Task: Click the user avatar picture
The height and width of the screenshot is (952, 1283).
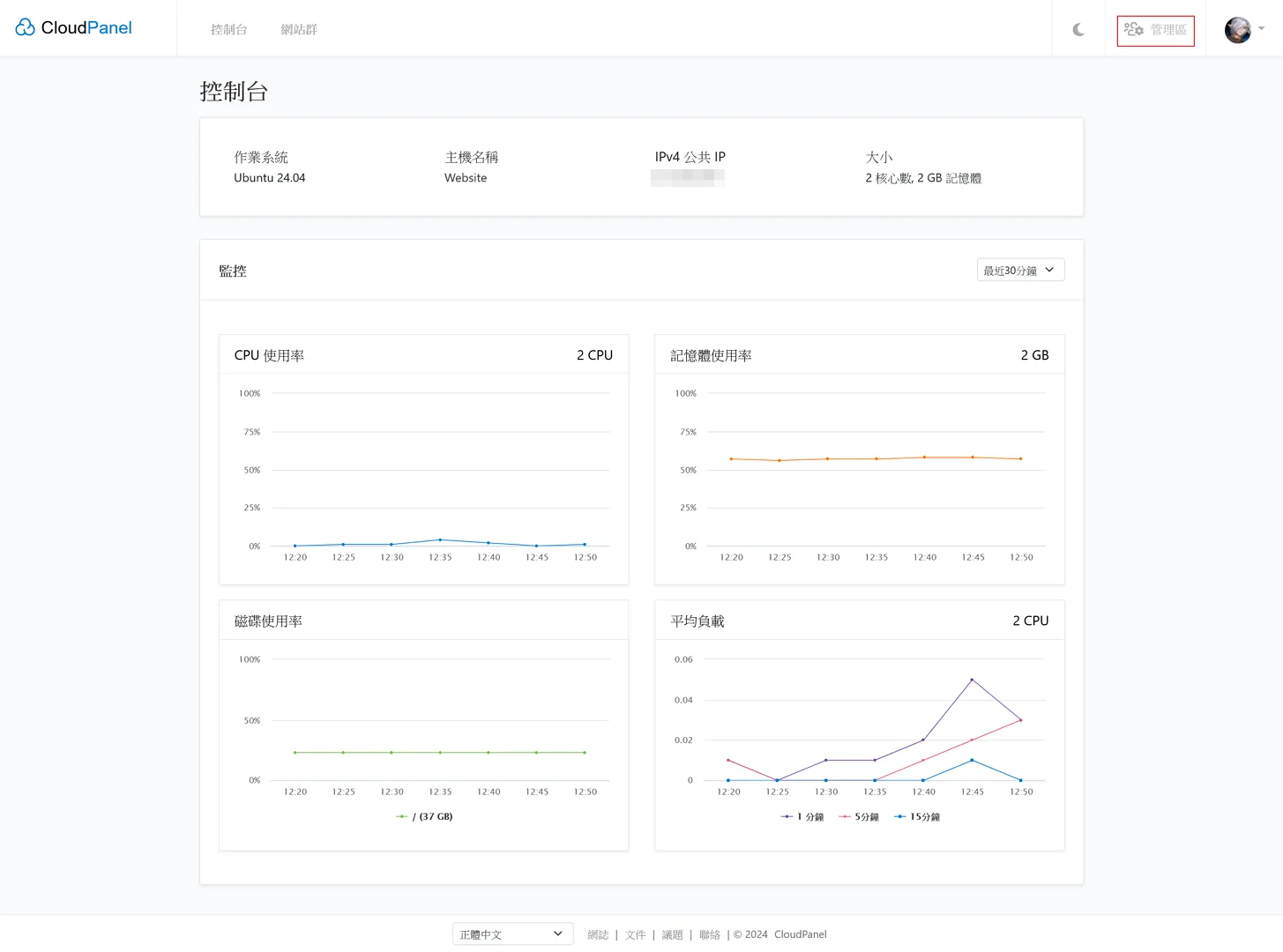Action: [1237, 30]
